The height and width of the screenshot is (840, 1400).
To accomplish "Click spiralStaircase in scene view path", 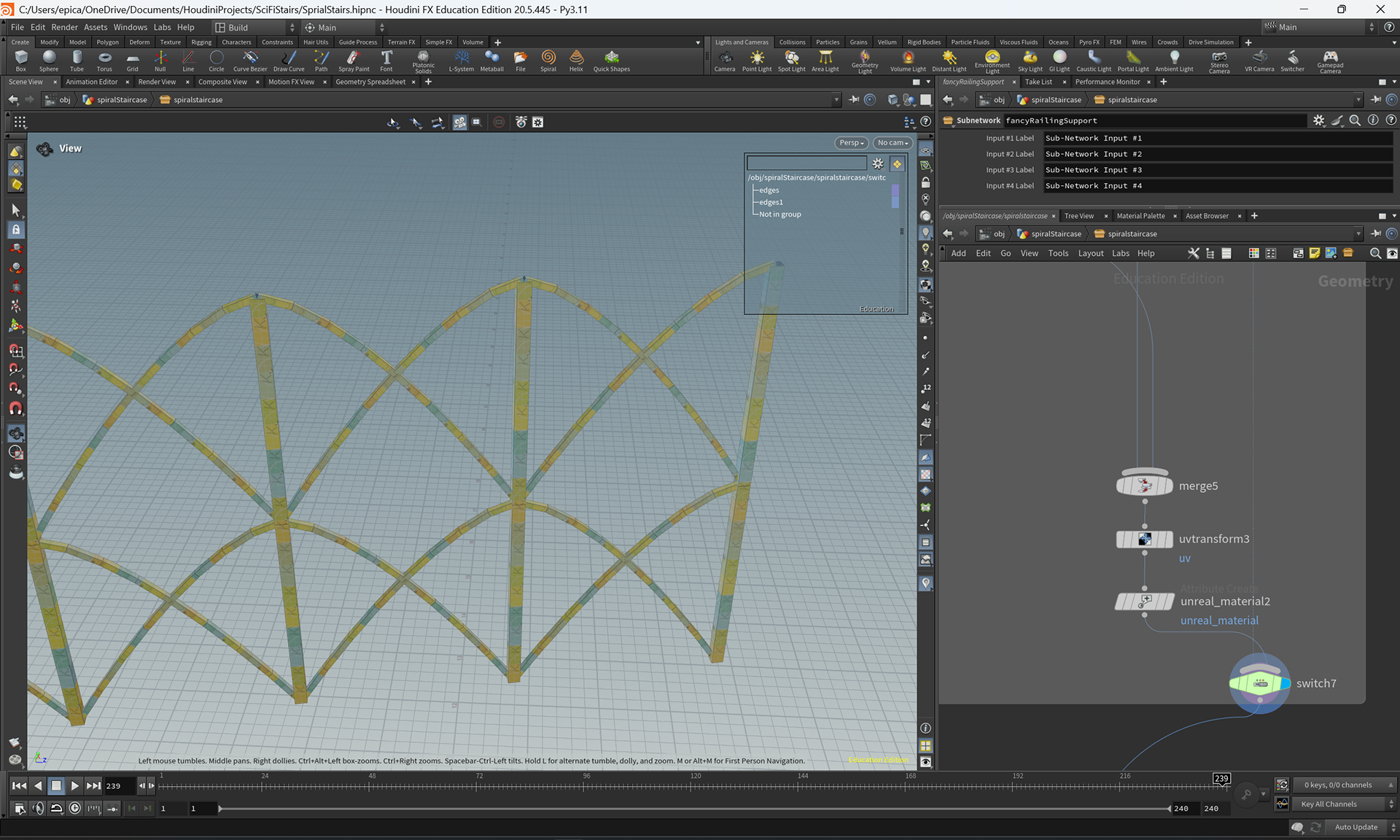I will coord(115,99).
